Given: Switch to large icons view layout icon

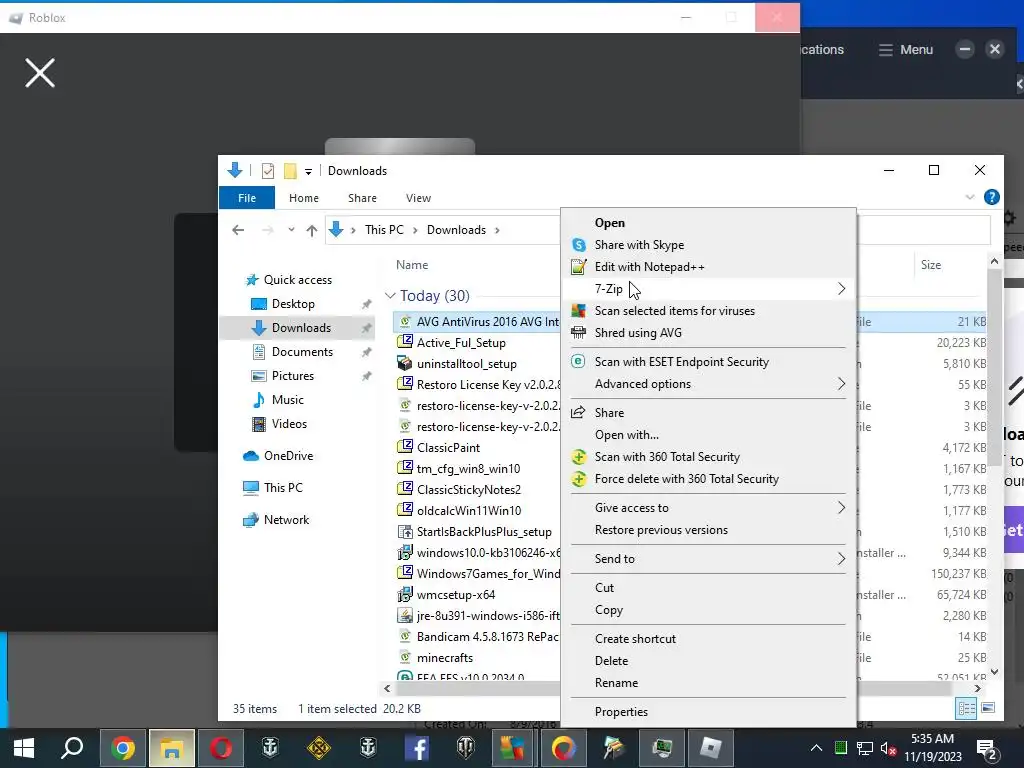Looking at the screenshot, I should tap(988, 708).
